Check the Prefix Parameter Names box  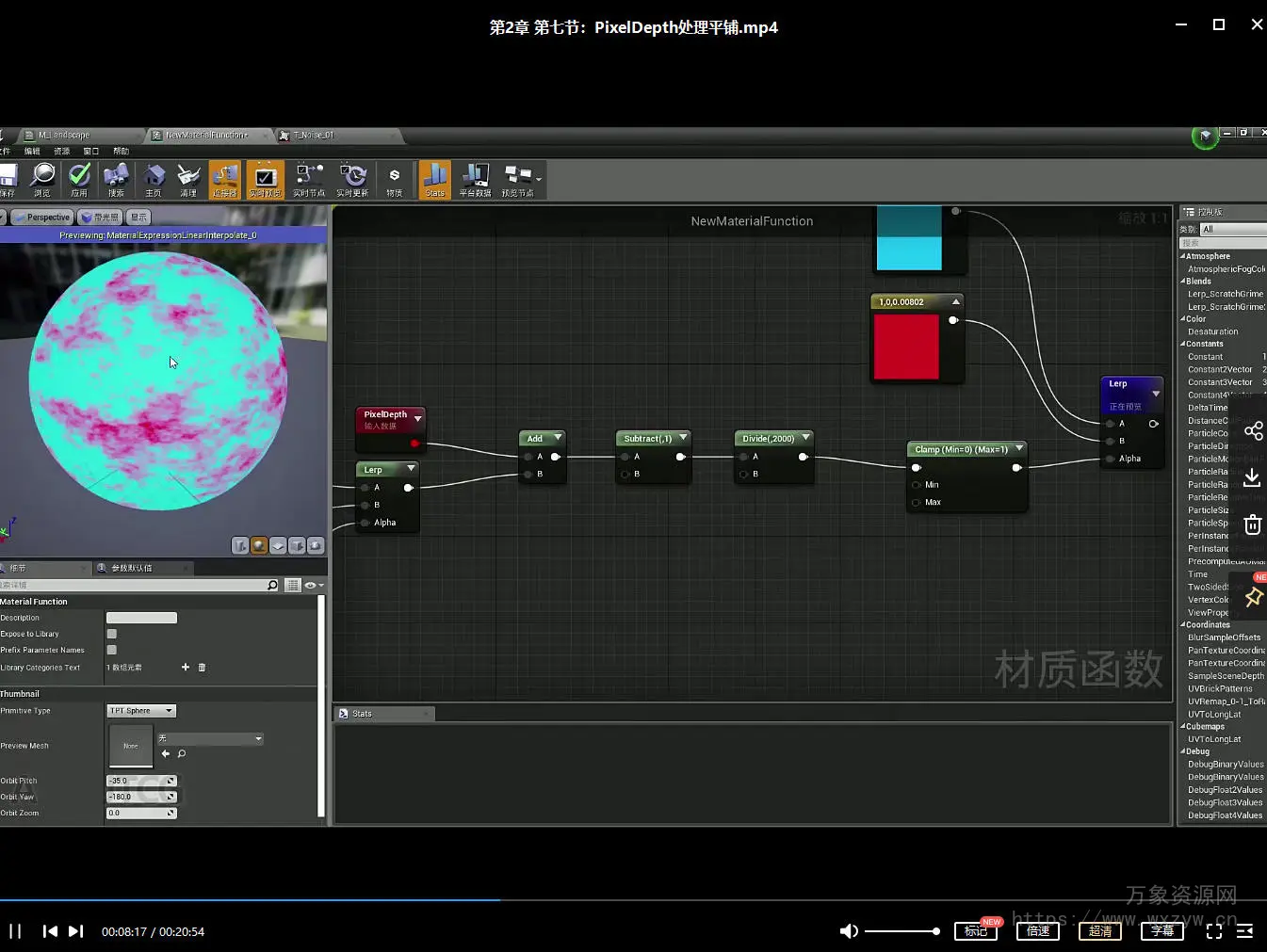(112, 650)
